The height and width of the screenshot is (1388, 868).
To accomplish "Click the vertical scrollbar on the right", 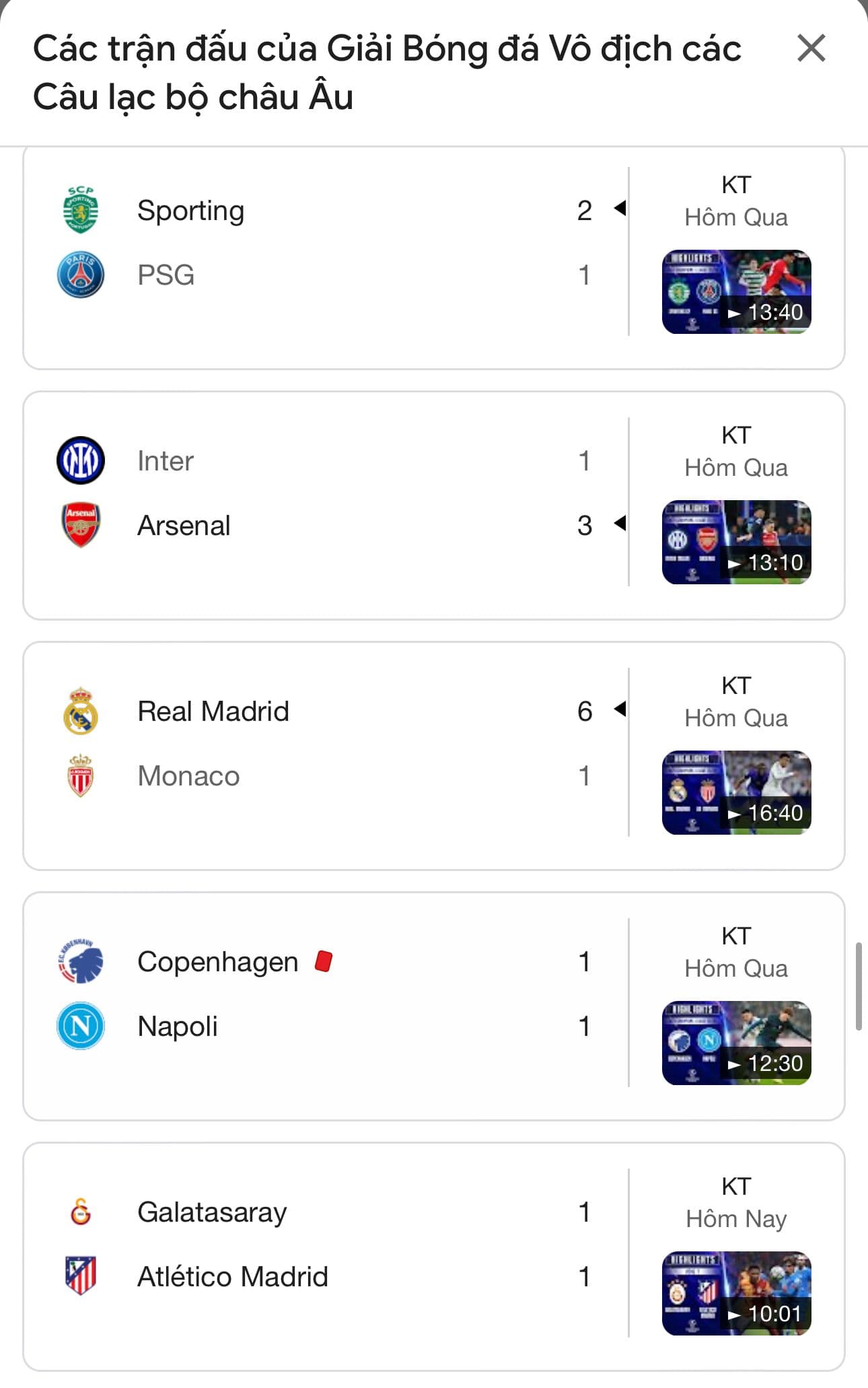I will coord(859,986).
